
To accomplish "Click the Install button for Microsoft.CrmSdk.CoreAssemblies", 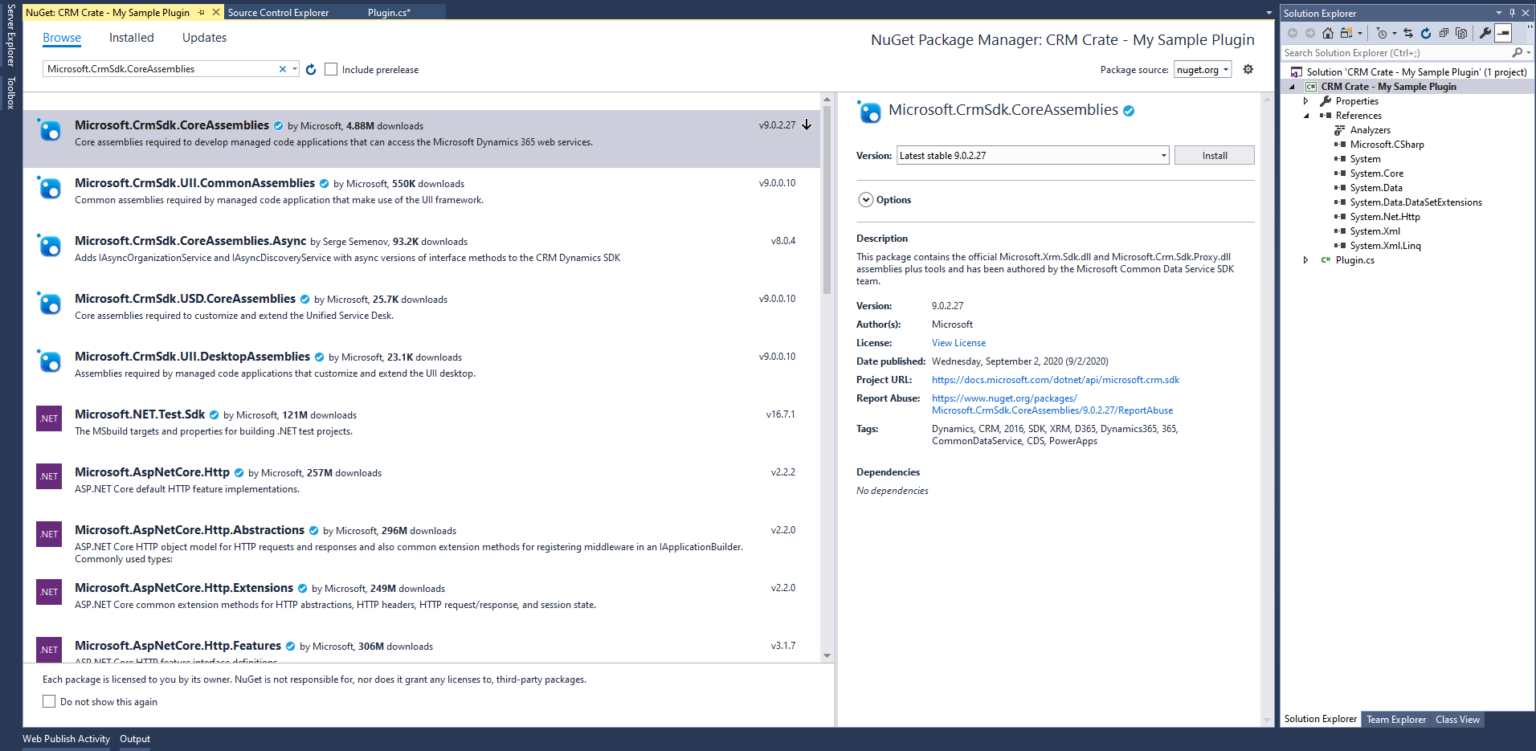I will 1213,155.
